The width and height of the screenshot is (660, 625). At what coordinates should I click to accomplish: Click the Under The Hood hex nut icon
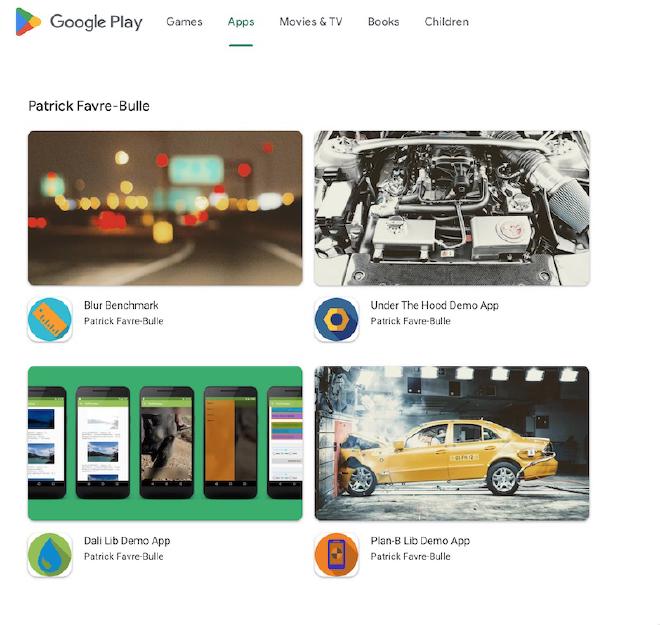tap(336, 320)
